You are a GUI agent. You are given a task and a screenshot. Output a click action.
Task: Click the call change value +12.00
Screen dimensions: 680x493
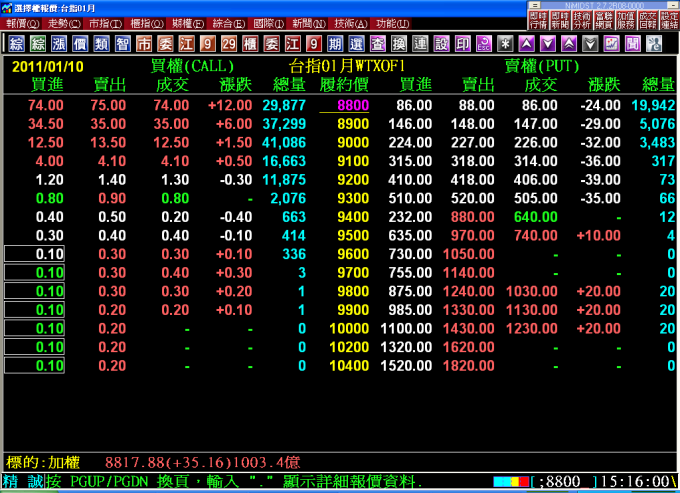click(230, 105)
